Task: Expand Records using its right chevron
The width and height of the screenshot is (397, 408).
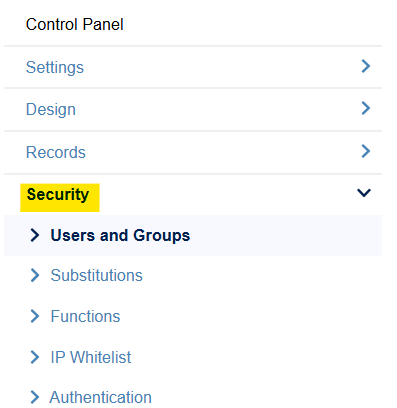Action: pyautogui.click(x=366, y=151)
